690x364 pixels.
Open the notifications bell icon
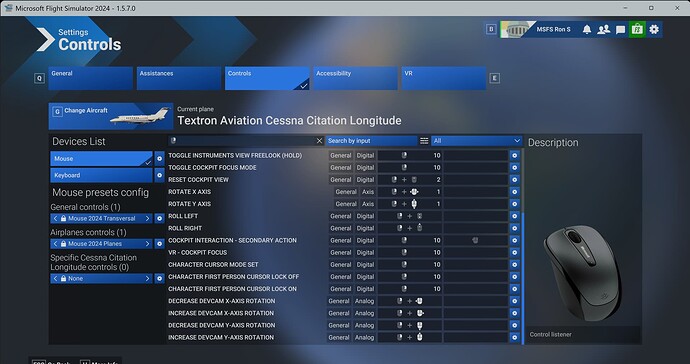(587, 29)
